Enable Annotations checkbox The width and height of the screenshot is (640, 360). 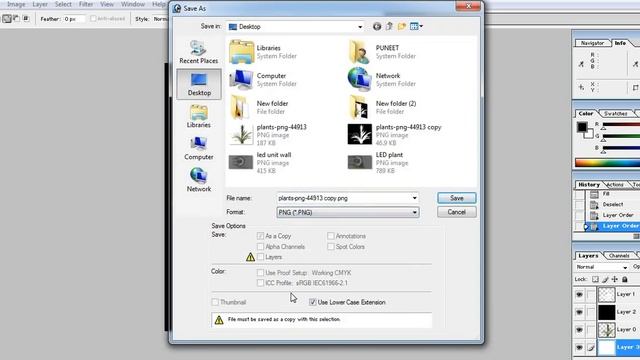pyautogui.click(x=331, y=236)
